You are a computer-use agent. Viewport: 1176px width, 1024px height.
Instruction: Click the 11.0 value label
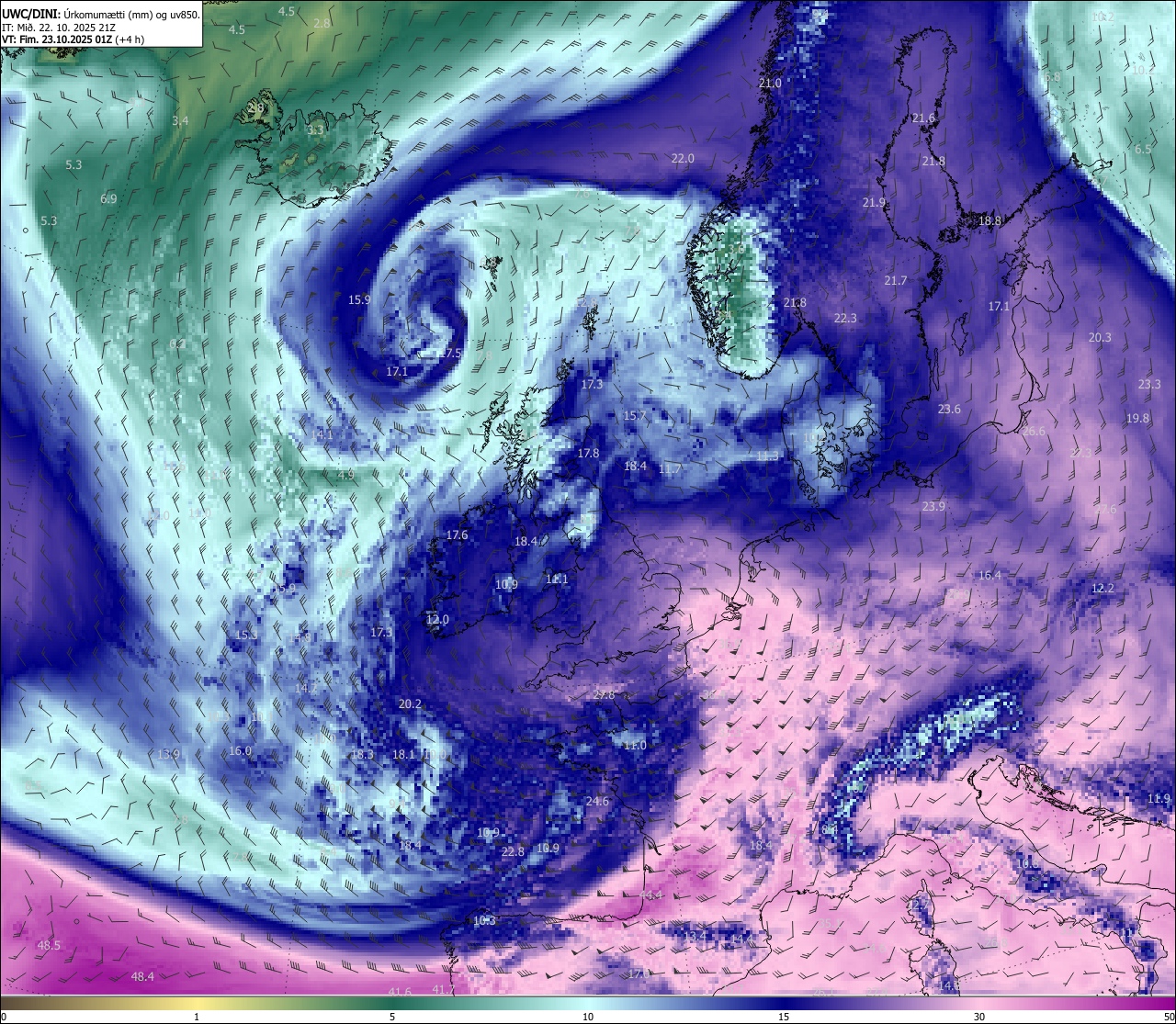click(x=635, y=745)
